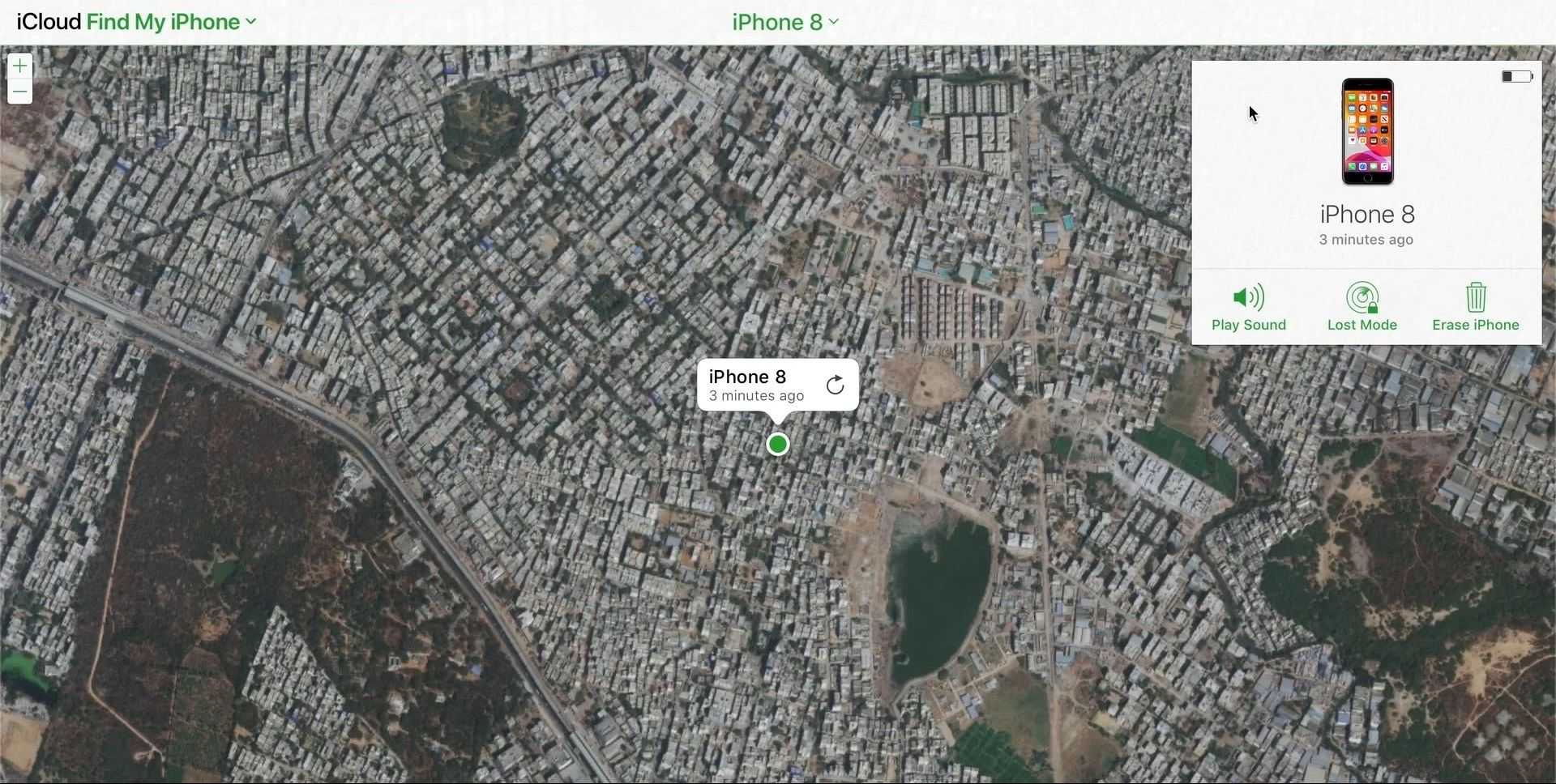Screen dimensions: 1556x784
Task: Zoom in the map with plus button
Action: [x=20, y=66]
